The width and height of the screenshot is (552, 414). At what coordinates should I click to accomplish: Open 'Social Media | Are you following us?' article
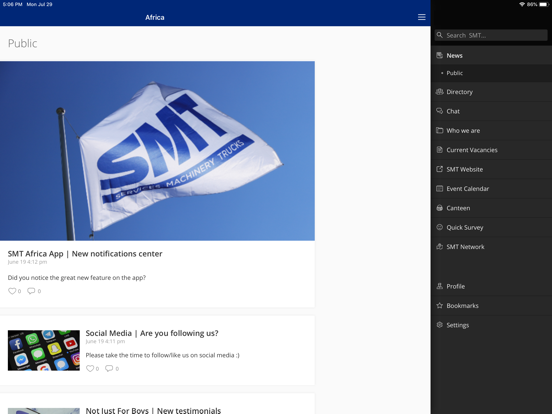click(152, 333)
